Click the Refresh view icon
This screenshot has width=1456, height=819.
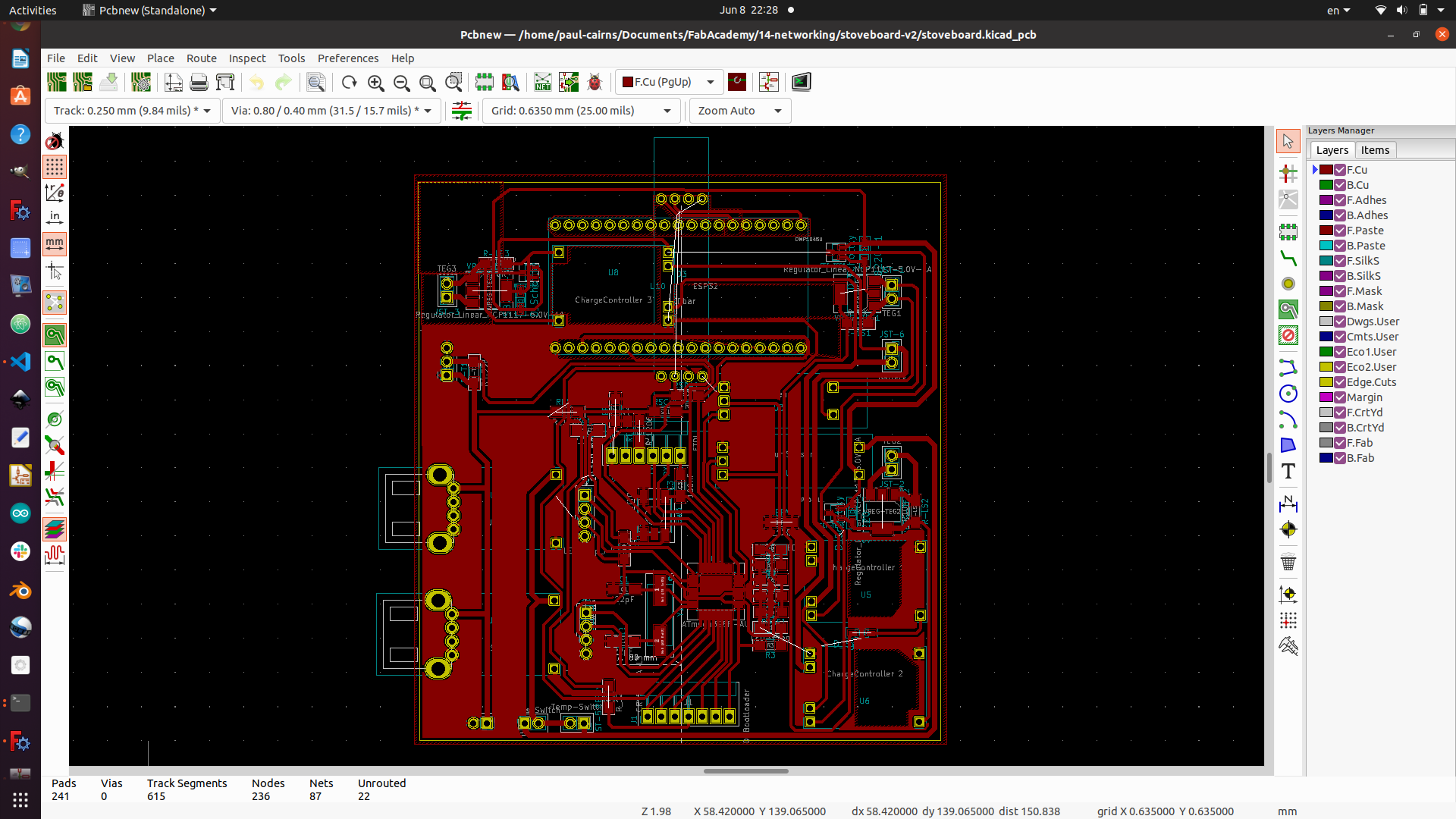349,82
